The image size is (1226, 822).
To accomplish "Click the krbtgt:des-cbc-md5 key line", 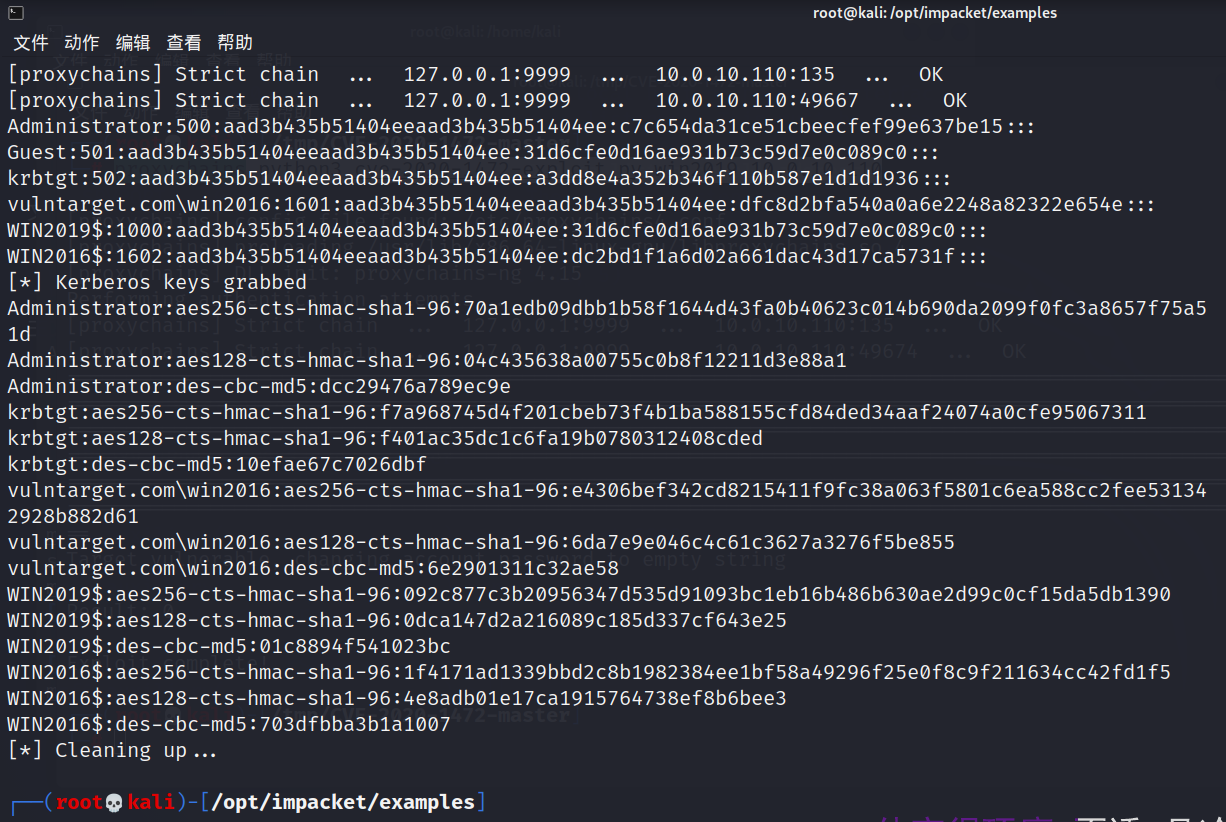I will (217, 465).
